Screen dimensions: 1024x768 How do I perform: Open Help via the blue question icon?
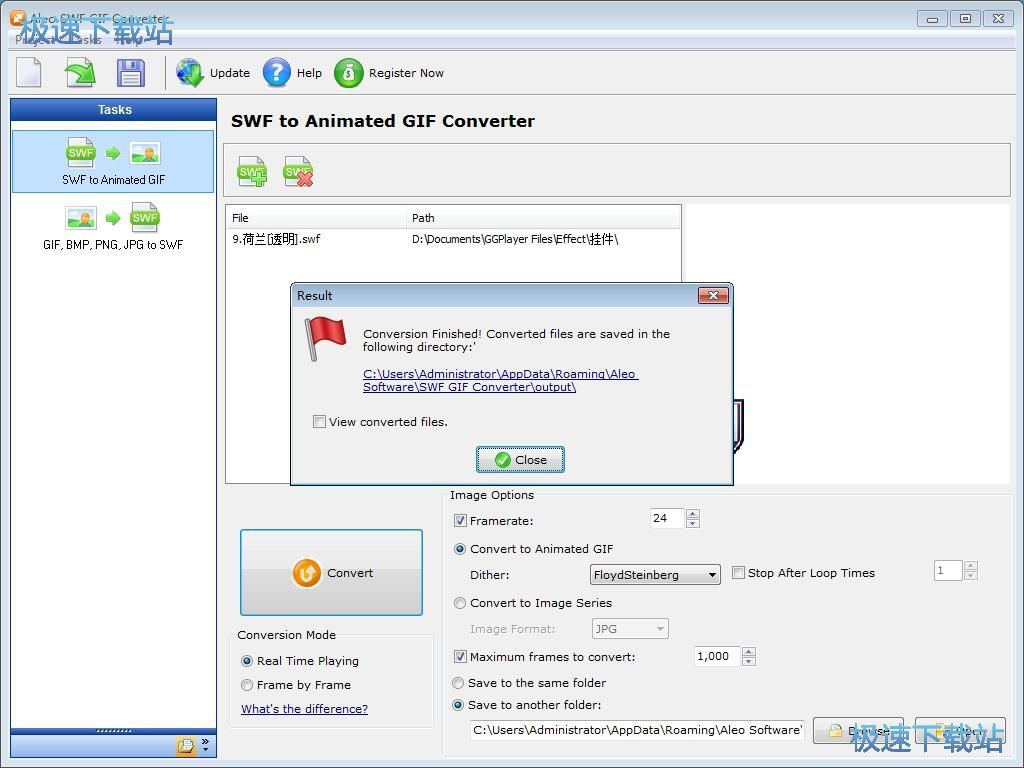pos(276,72)
